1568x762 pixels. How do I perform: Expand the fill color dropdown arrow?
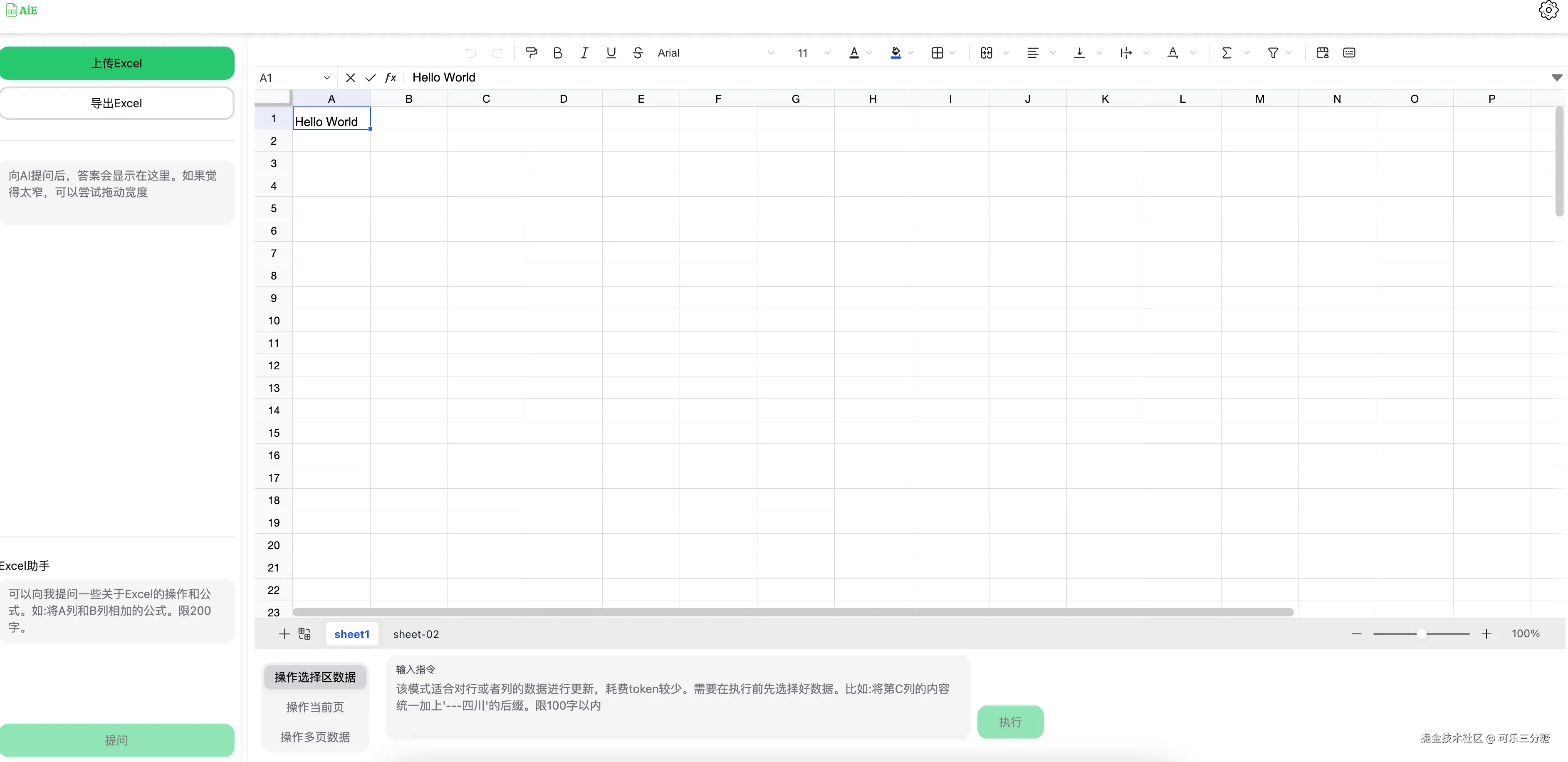coord(910,53)
